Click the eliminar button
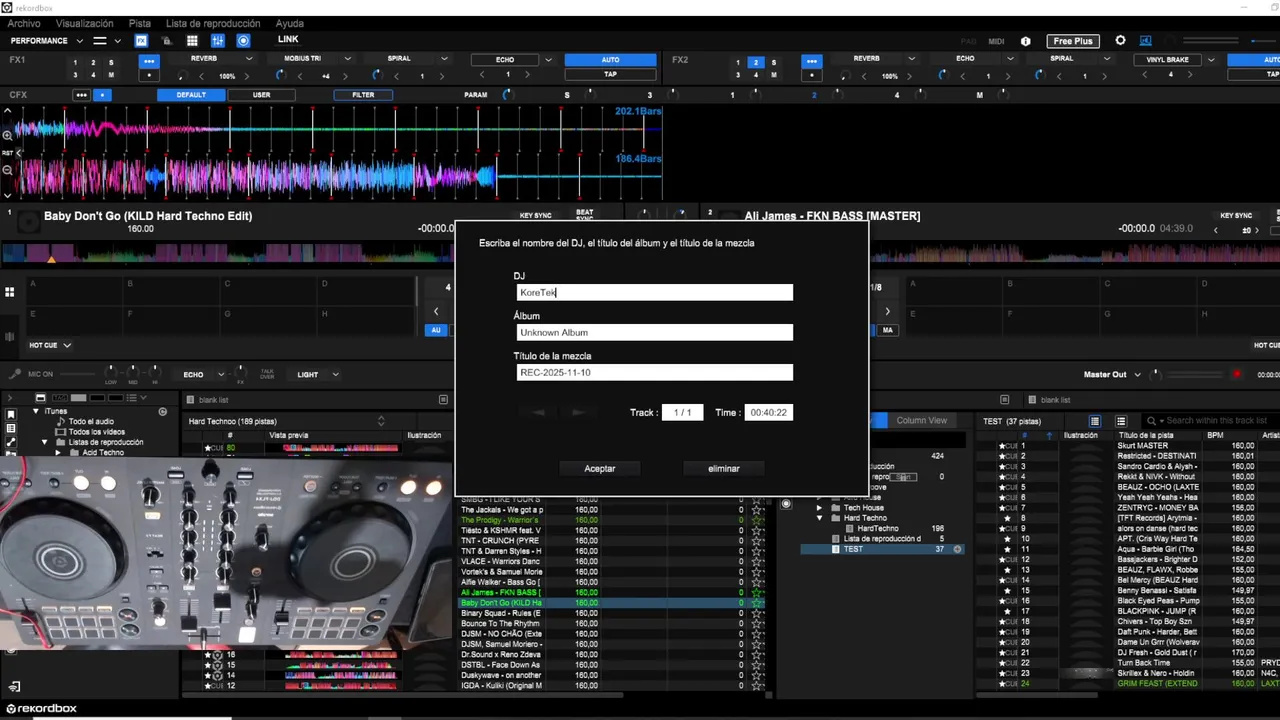The image size is (1280, 720). pos(724,468)
